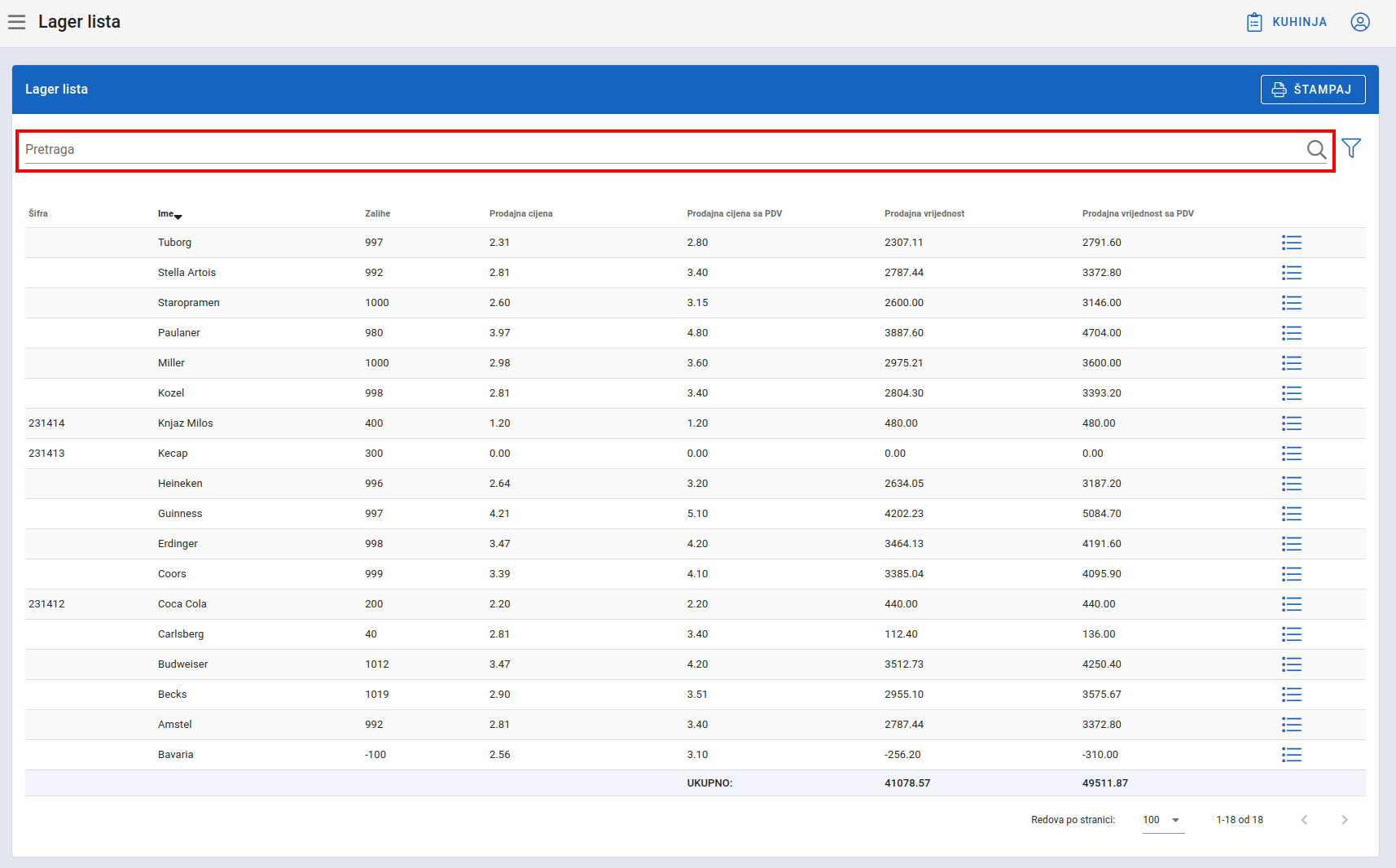The height and width of the screenshot is (868, 1396).
Task: Click total with PDV 49511.87
Action: (x=1105, y=783)
